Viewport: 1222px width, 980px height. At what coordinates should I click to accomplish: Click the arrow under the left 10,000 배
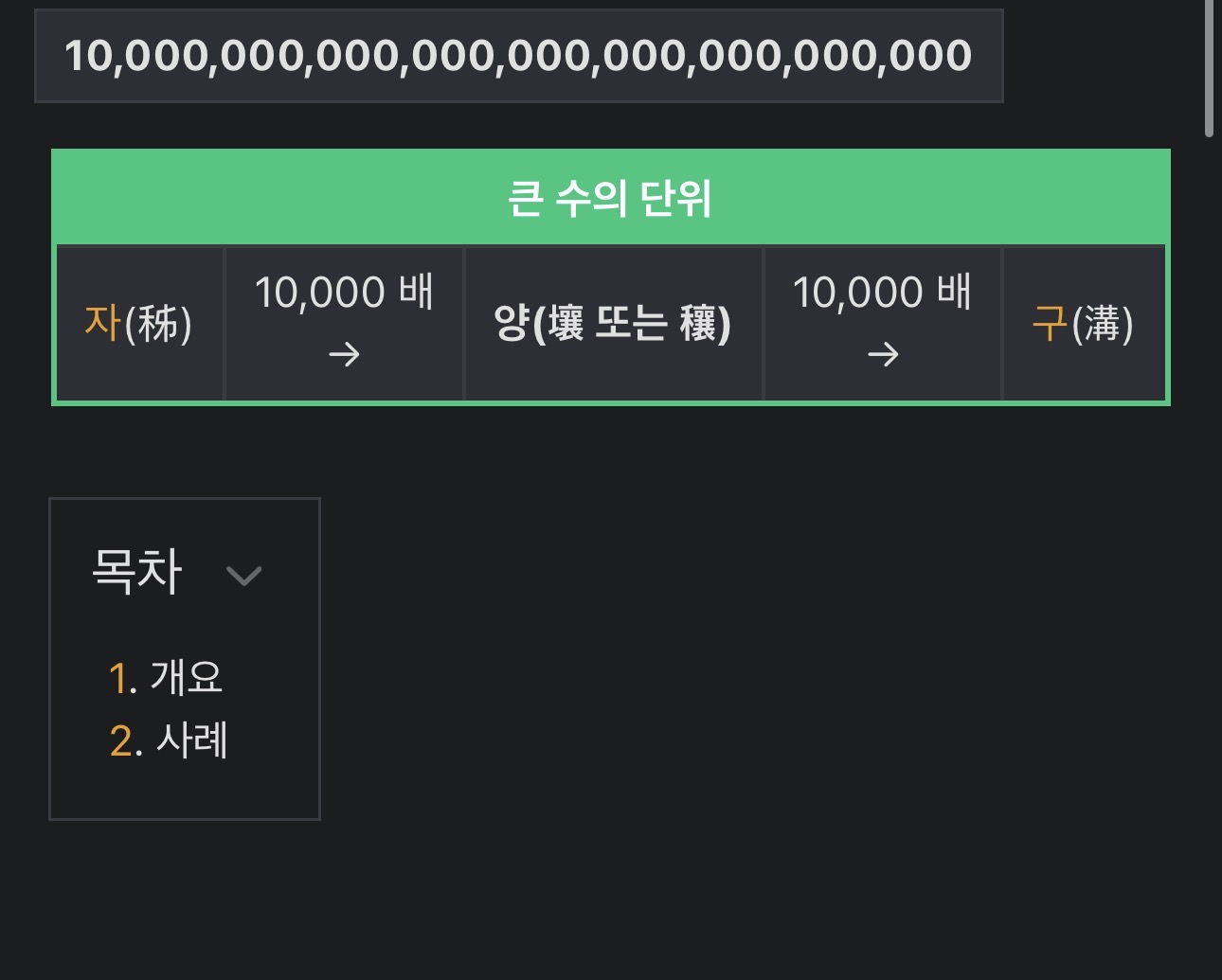[344, 354]
